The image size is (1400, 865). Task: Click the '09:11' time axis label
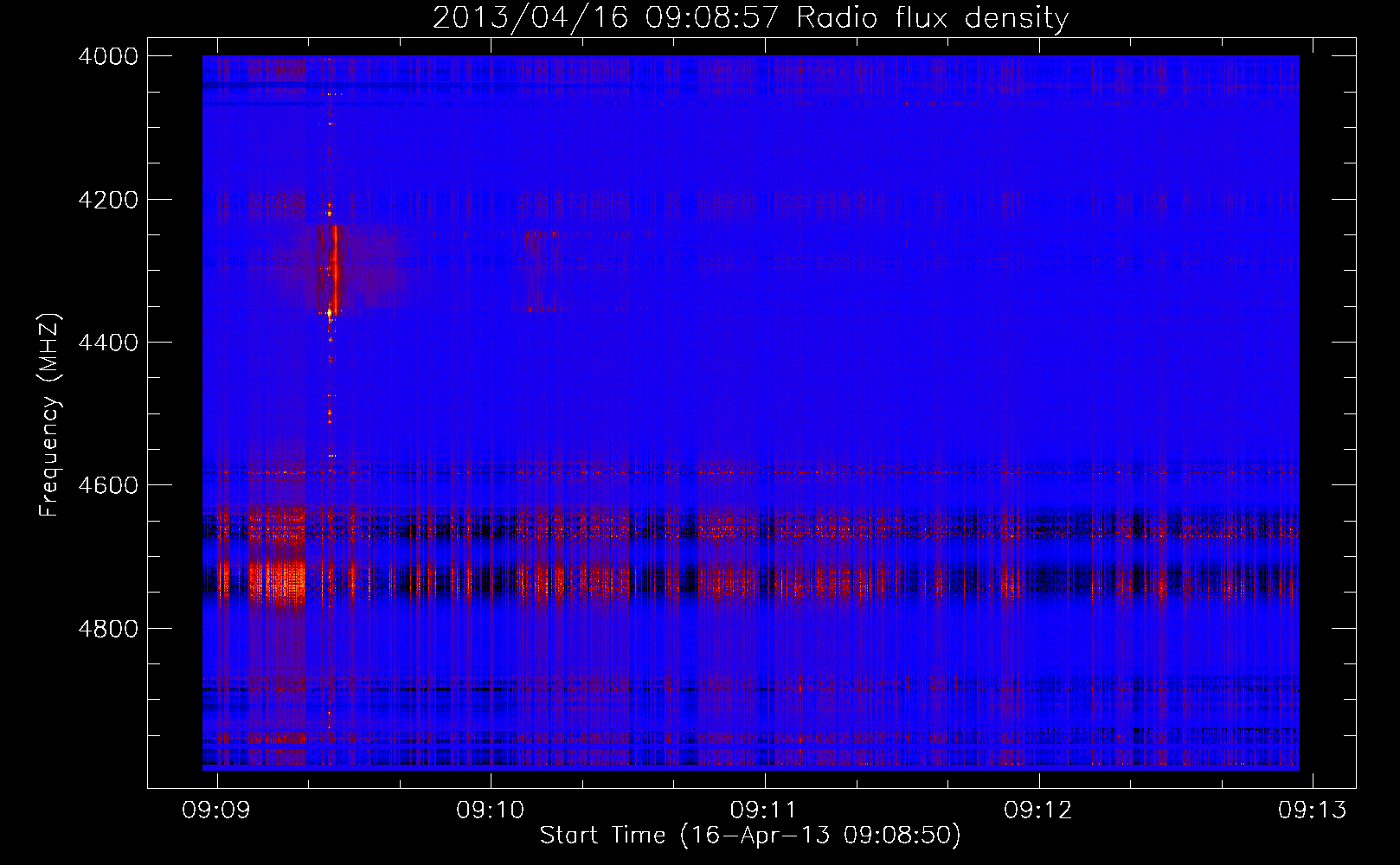pyautogui.click(x=764, y=810)
